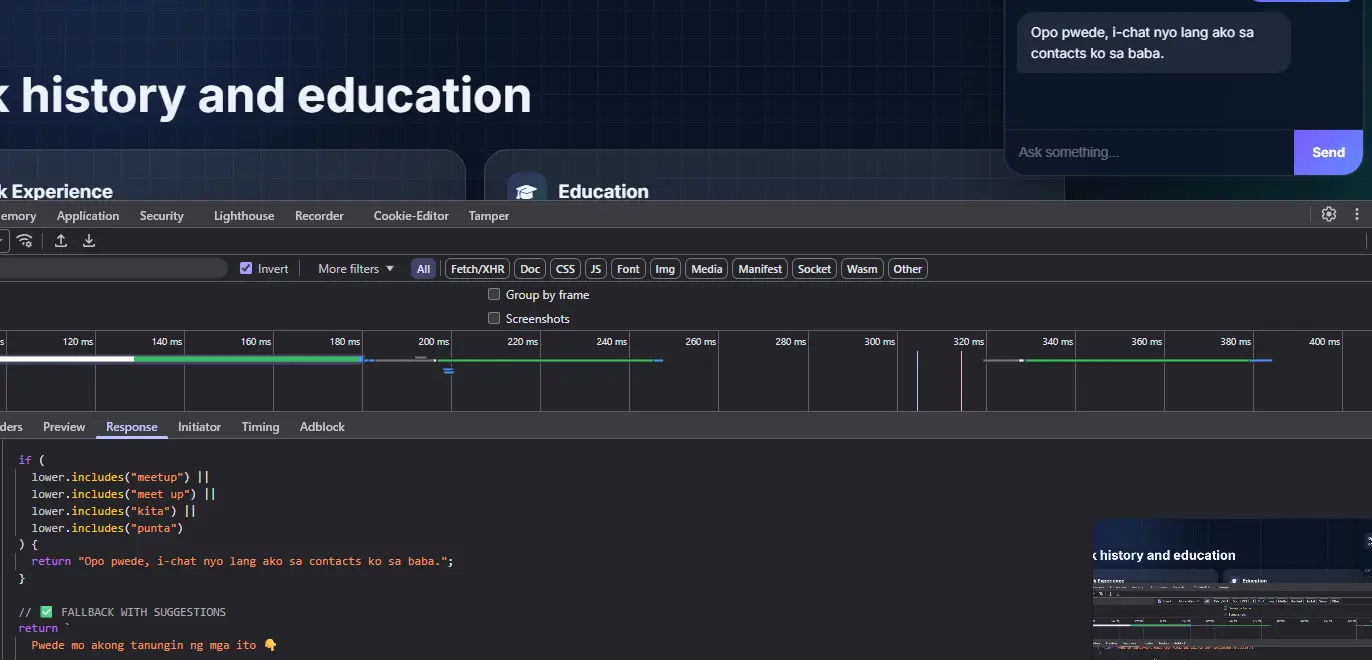Filter requests by Img type
Screen dimensions: 1372x660
[x=665, y=268]
